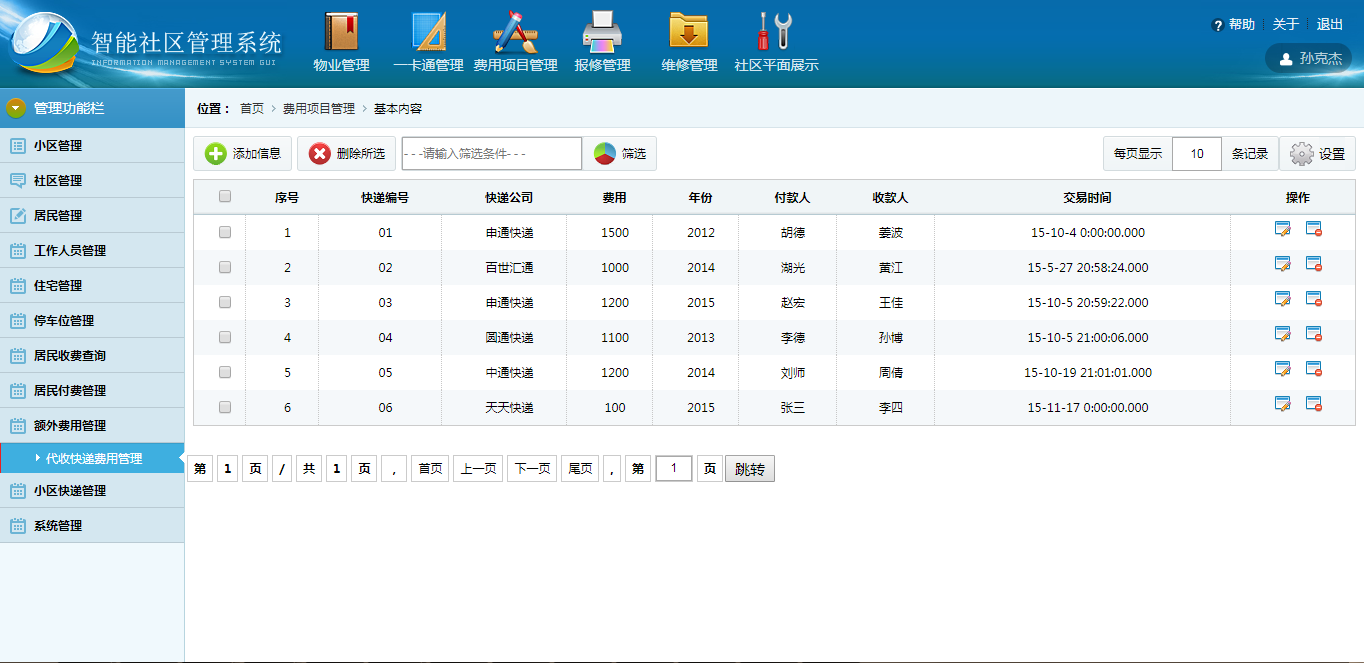Click the 退出 logout link
Screen dimensions: 1364x663
[x=1330, y=25]
